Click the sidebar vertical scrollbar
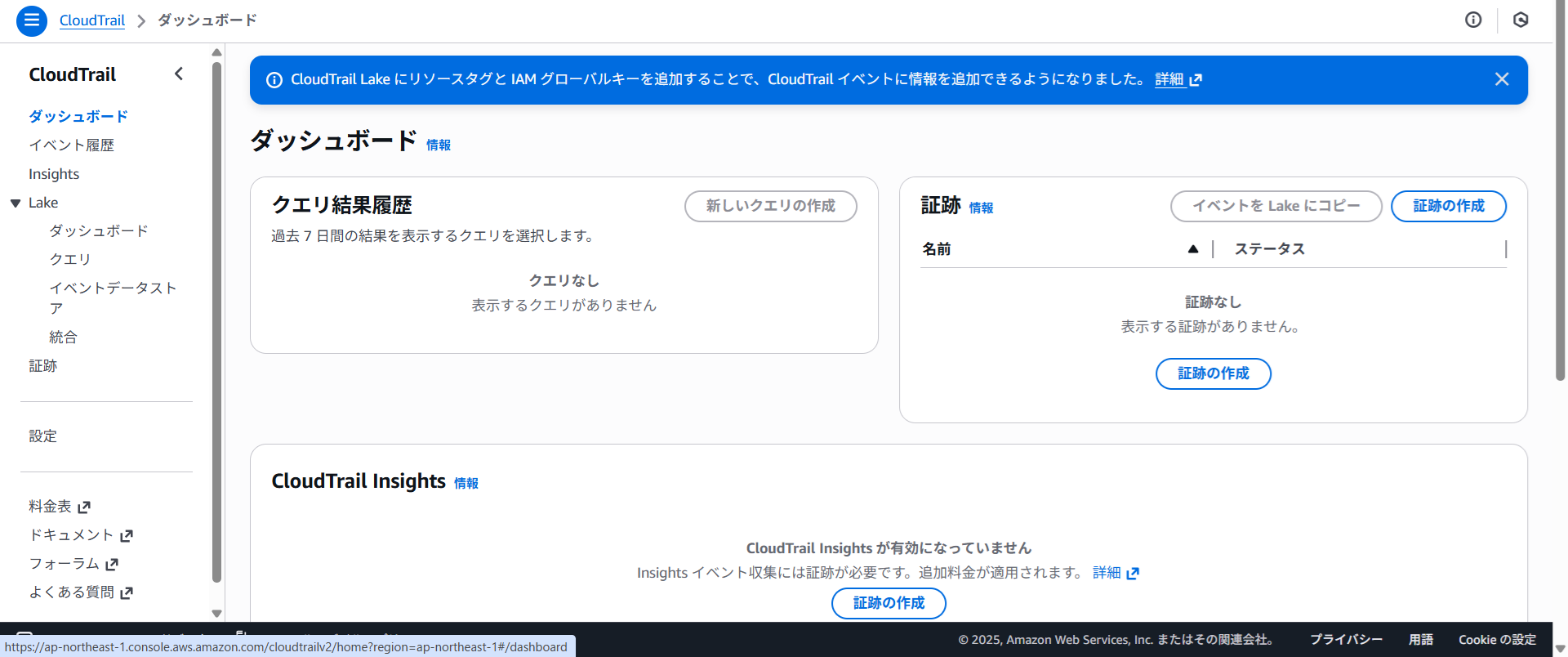 [x=216, y=327]
